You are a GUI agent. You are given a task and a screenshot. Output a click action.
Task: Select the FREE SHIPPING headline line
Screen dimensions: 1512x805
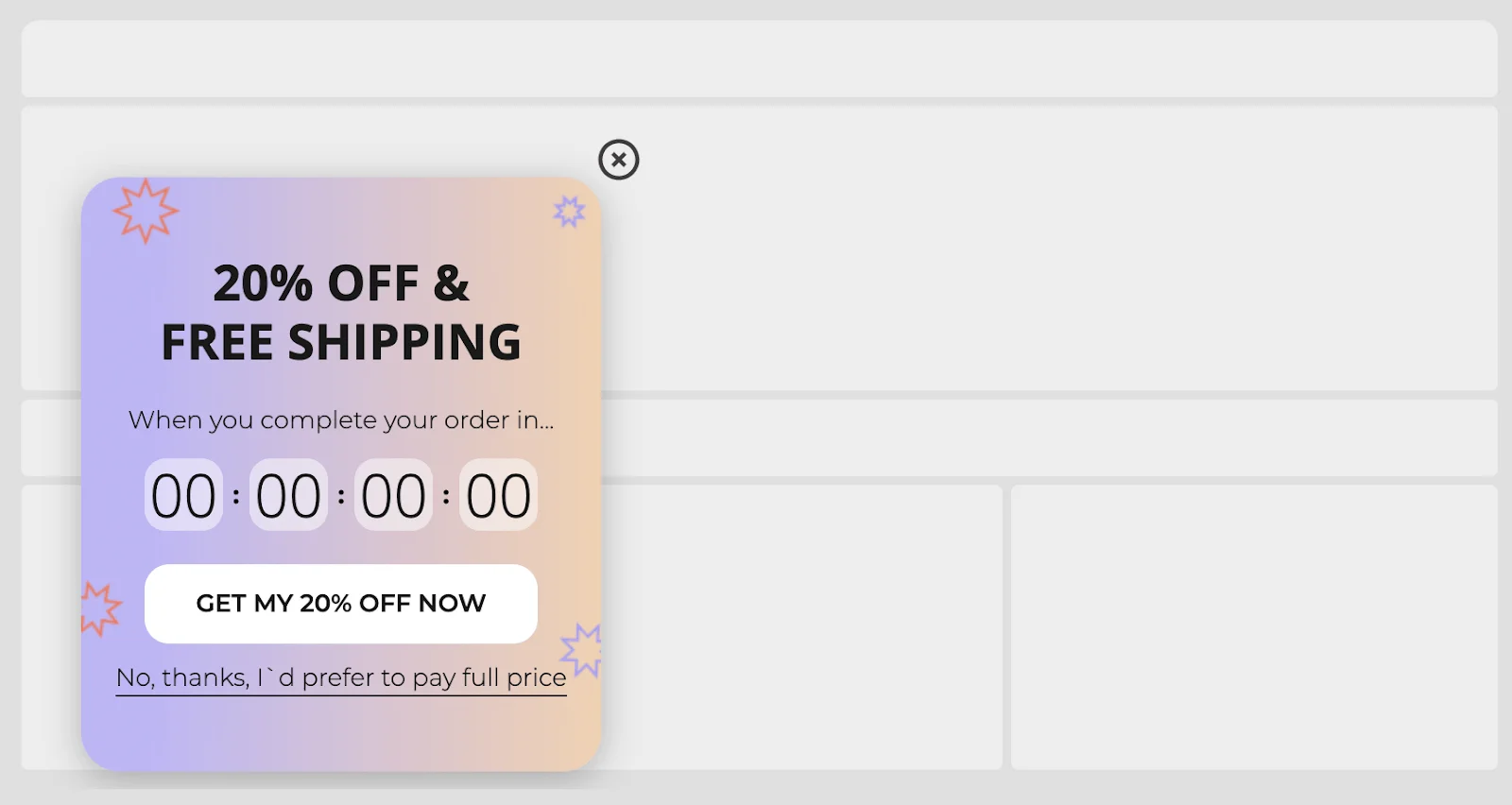click(x=340, y=343)
